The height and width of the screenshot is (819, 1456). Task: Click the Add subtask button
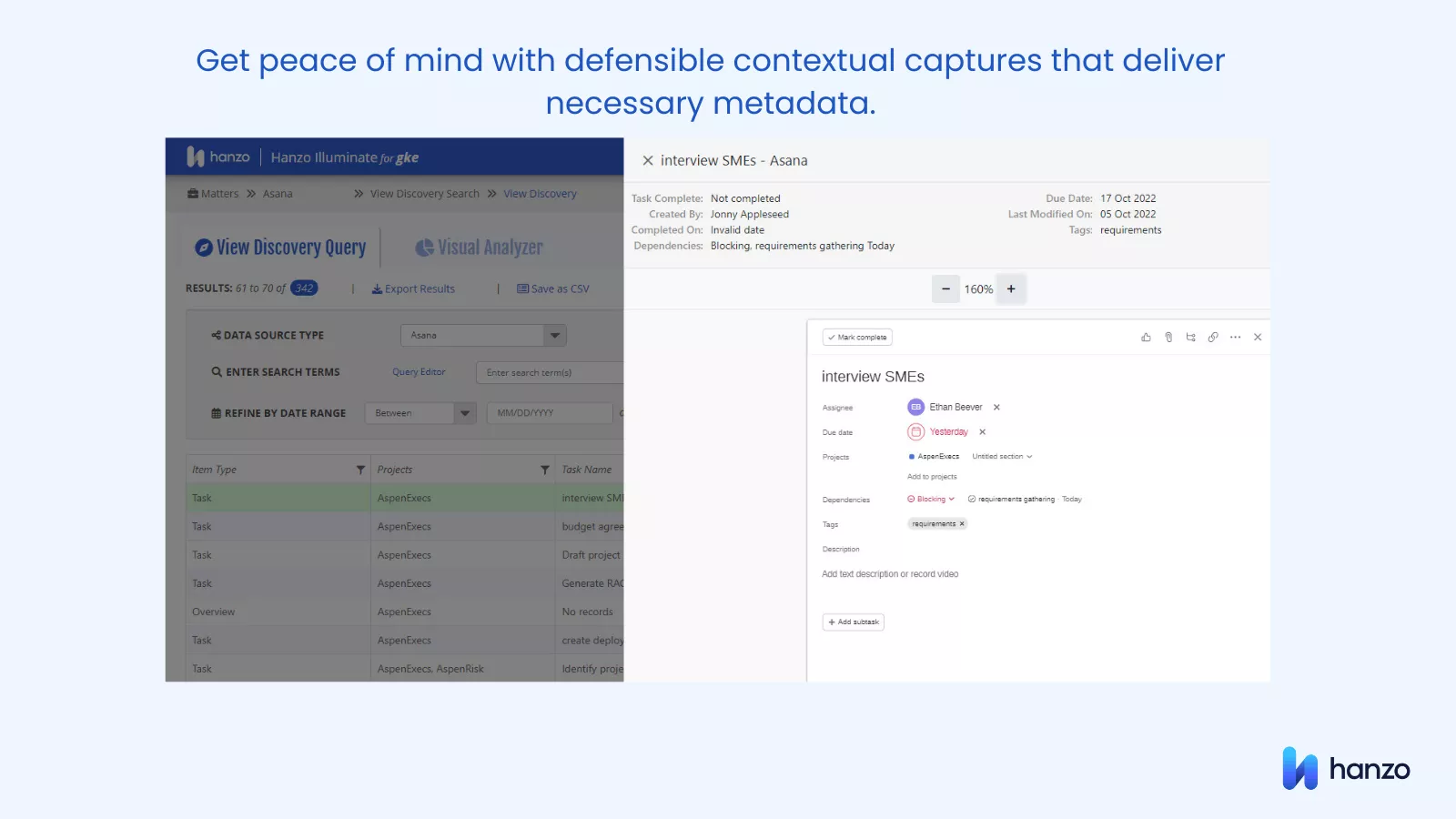[854, 622]
